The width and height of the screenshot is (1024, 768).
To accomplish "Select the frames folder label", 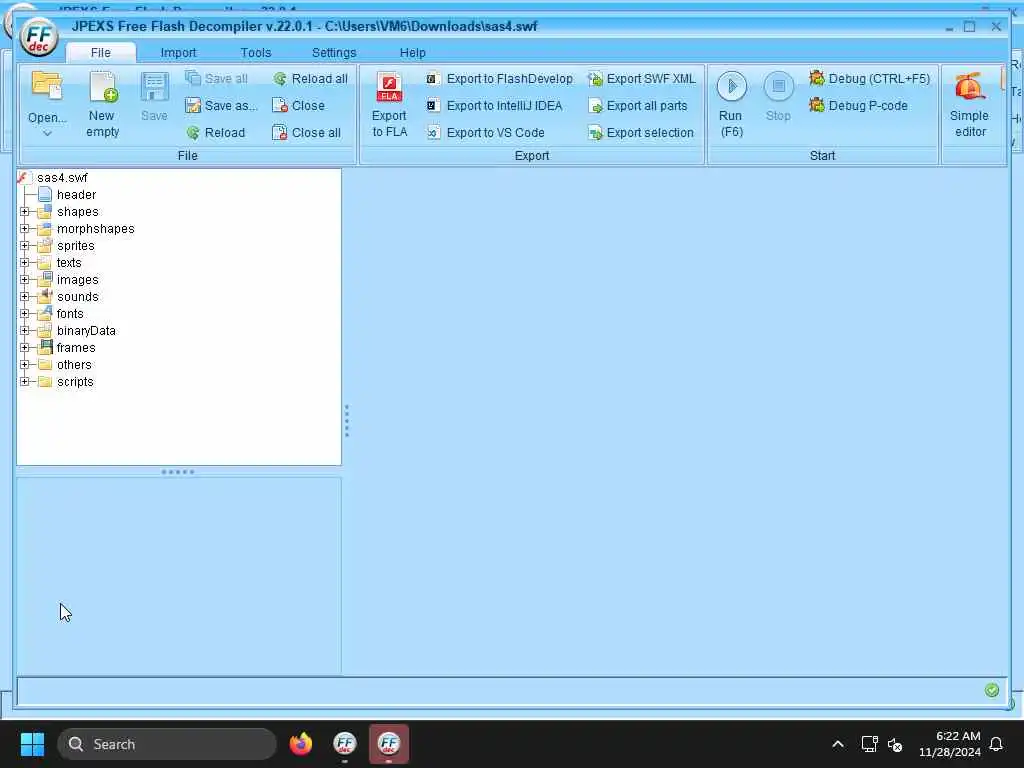I will pos(76,347).
